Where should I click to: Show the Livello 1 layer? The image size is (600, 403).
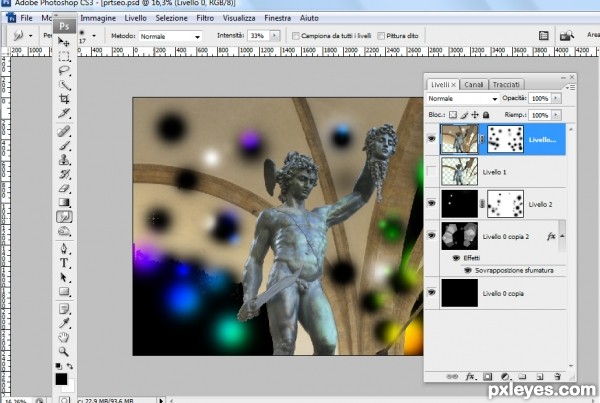pyautogui.click(x=432, y=171)
